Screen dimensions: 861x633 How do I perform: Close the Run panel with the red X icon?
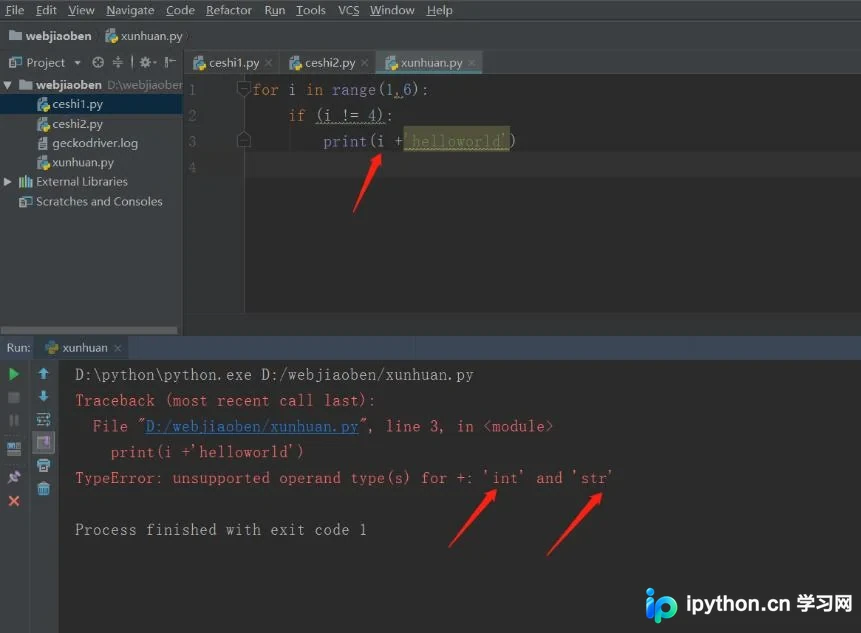[x=14, y=501]
